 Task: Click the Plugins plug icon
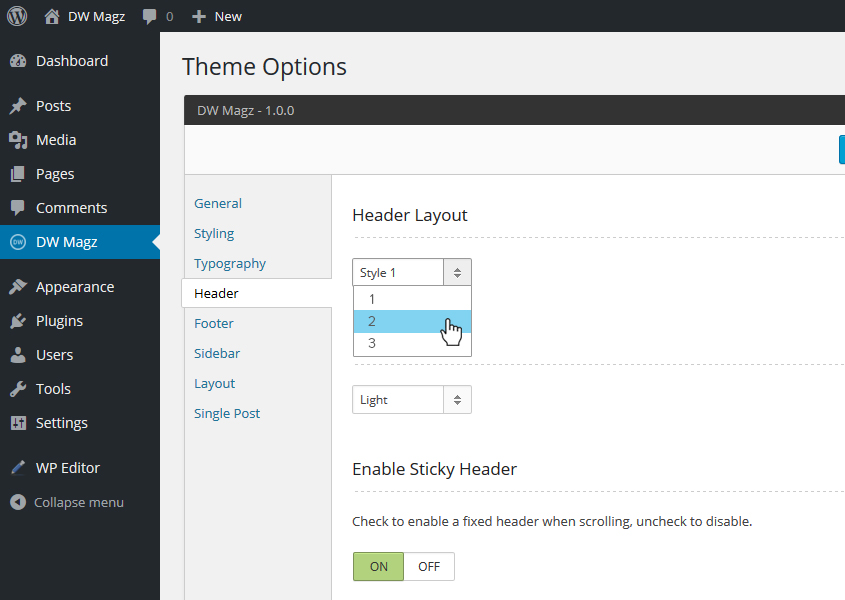coord(18,321)
